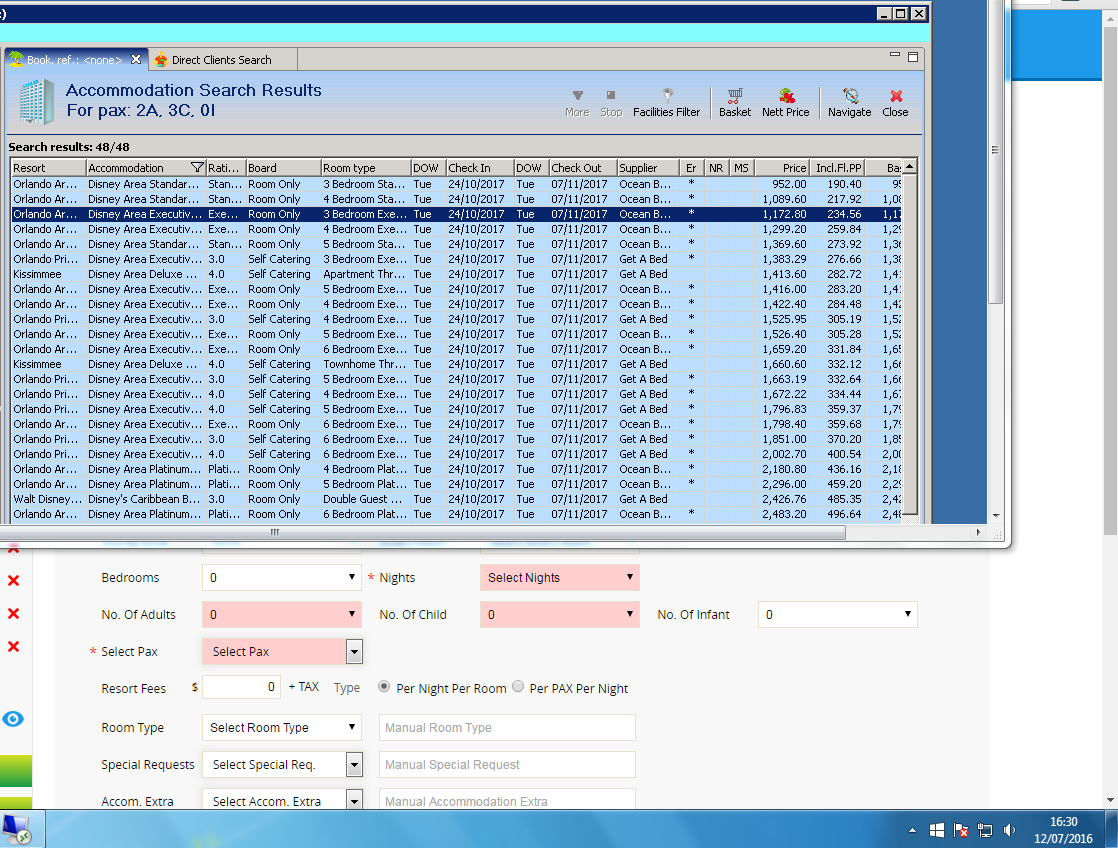
Task: Select Per Night Per Room radio button
Action: 384,687
